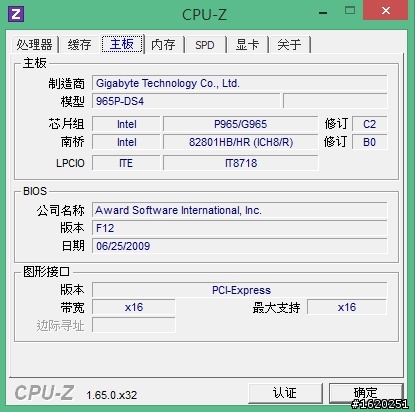The height and width of the screenshot is (412, 415).
Task: Click southbridge value 82801HB/HR (ICH8/R)
Action: 241,142
